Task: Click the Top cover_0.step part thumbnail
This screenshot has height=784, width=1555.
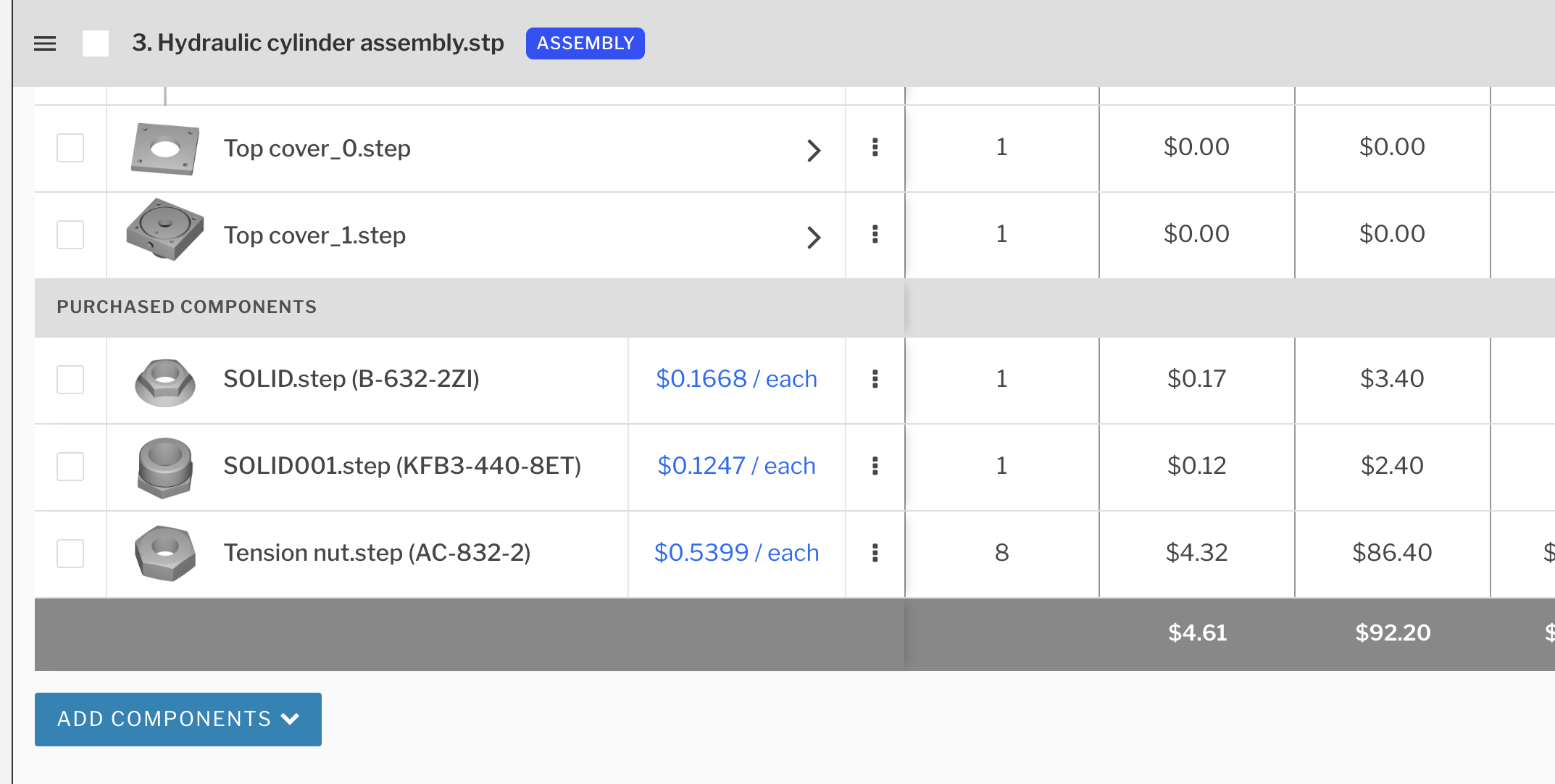Action: [165, 149]
